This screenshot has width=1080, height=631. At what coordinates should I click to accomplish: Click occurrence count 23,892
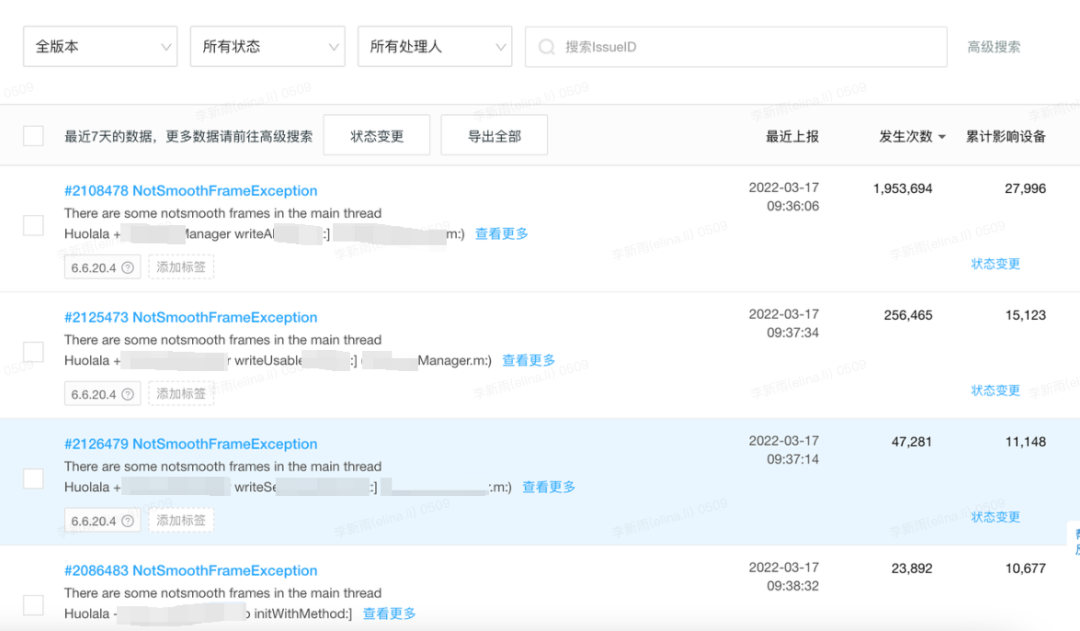[x=911, y=569]
